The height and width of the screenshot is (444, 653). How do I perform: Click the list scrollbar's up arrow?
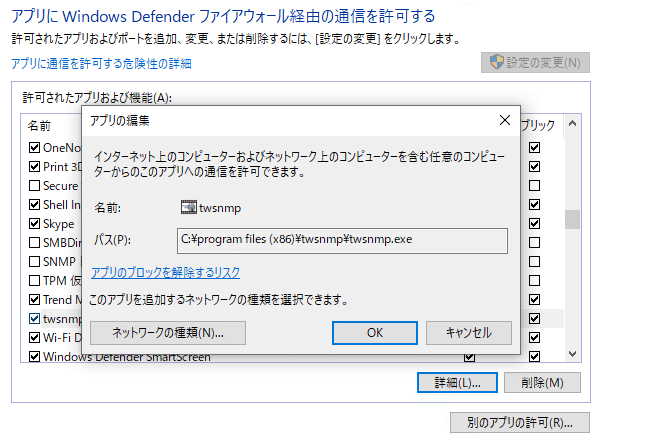pyautogui.click(x=572, y=123)
